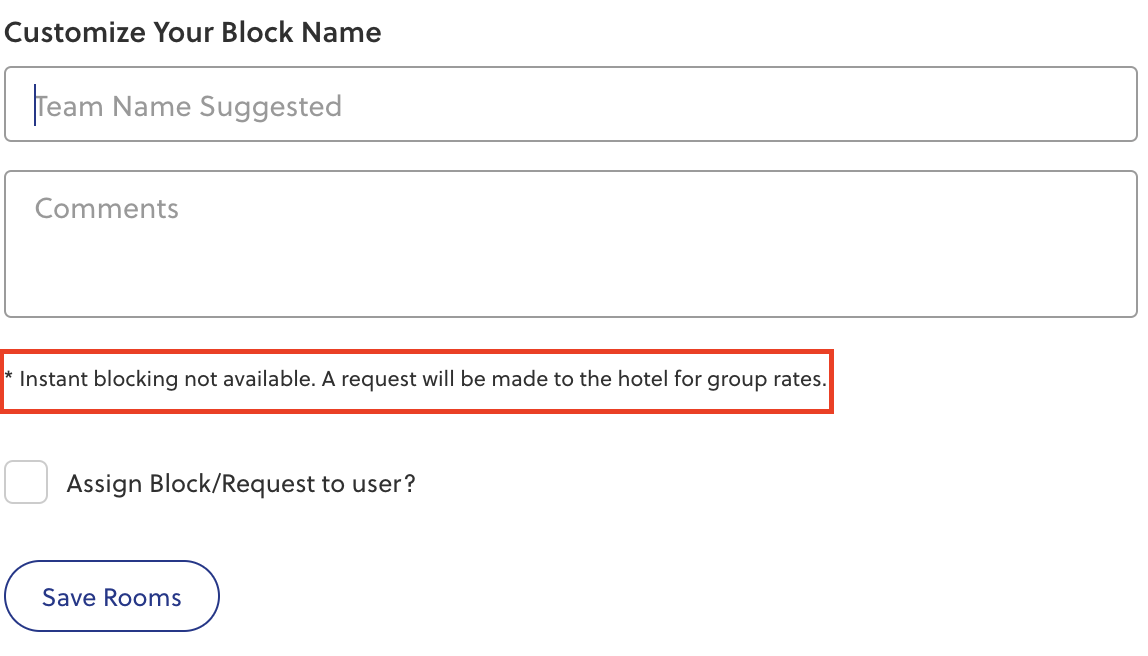The image size is (1148, 656).
Task: Click the 'Customize Your Block Name' heading
Action: click(193, 32)
